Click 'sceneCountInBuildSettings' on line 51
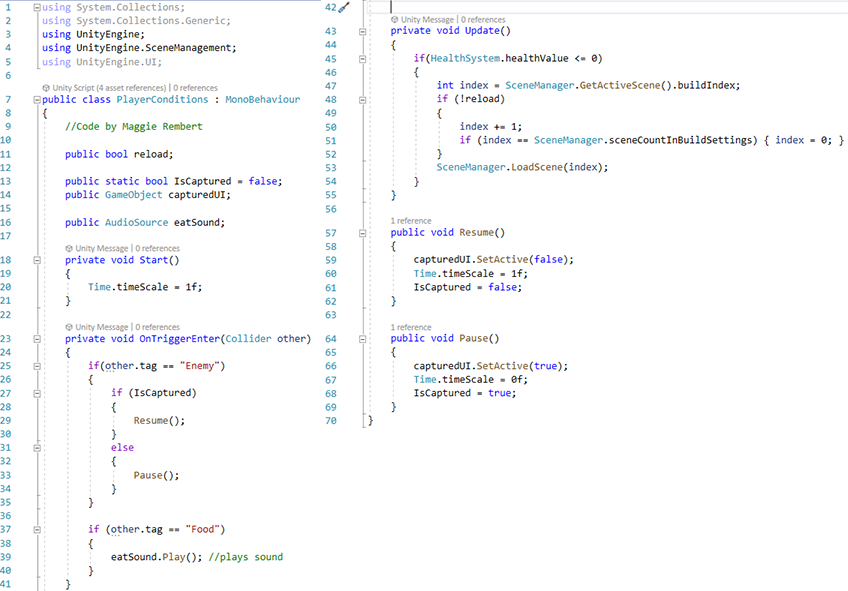 (680, 140)
